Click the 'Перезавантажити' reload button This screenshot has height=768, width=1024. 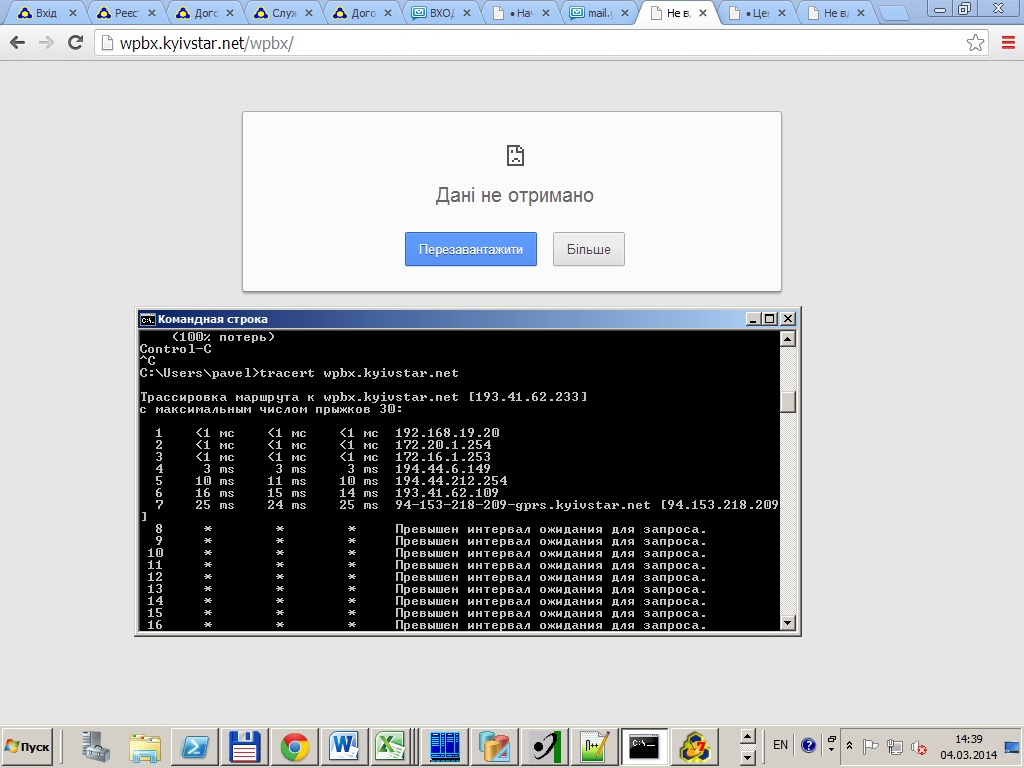(470, 249)
